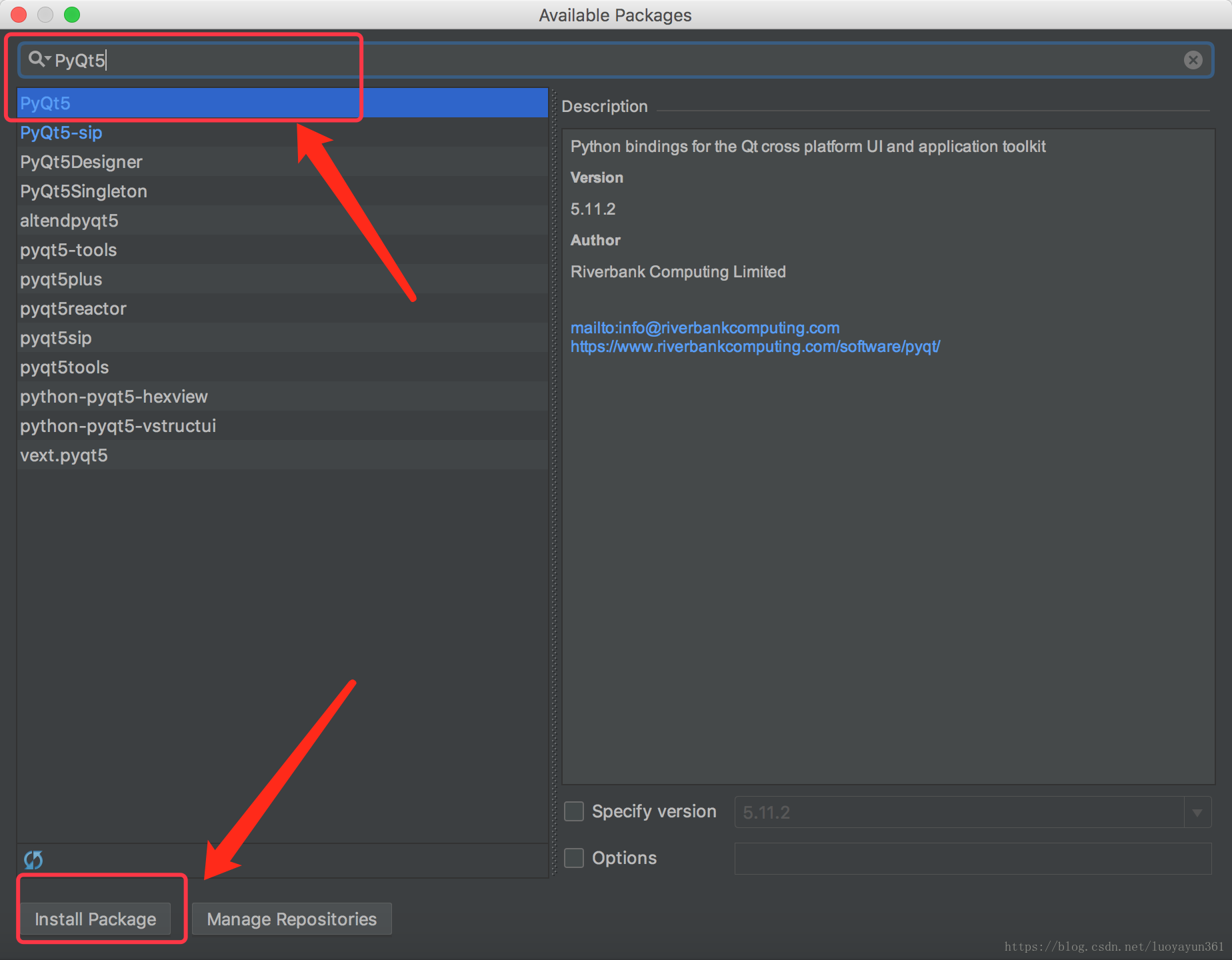Screen dimensions: 1232x960
Task: Click the Riverbank Computing Limited author text
Action: 678,271
